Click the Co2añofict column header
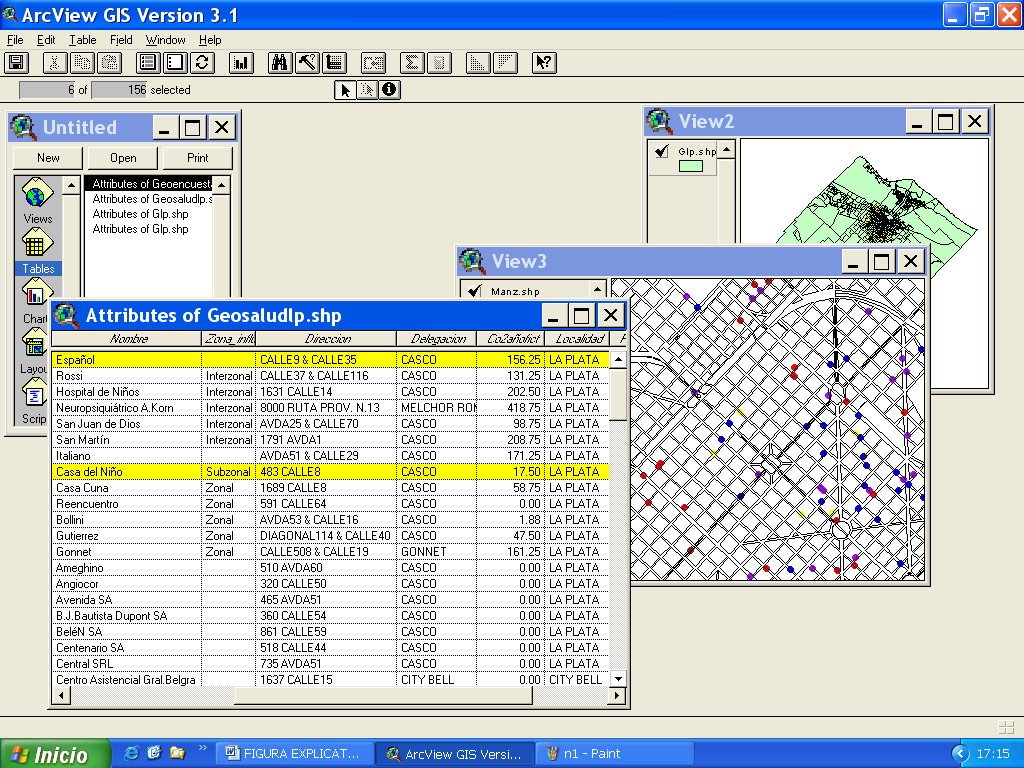 point(511,339)
